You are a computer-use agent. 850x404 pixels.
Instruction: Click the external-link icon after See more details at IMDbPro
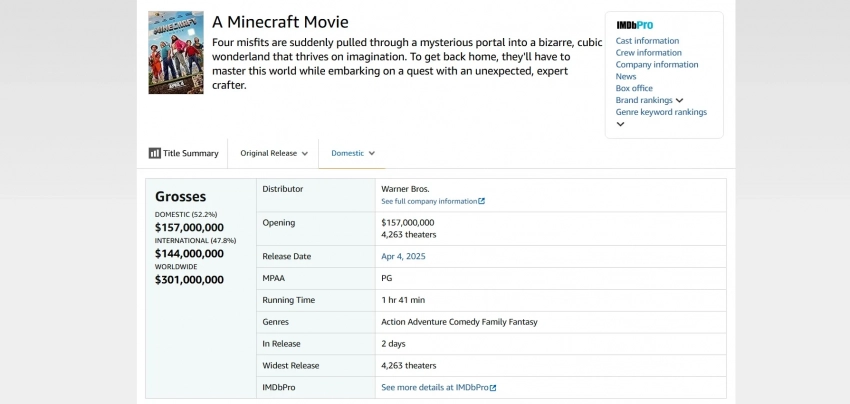(x=492, y=387)
